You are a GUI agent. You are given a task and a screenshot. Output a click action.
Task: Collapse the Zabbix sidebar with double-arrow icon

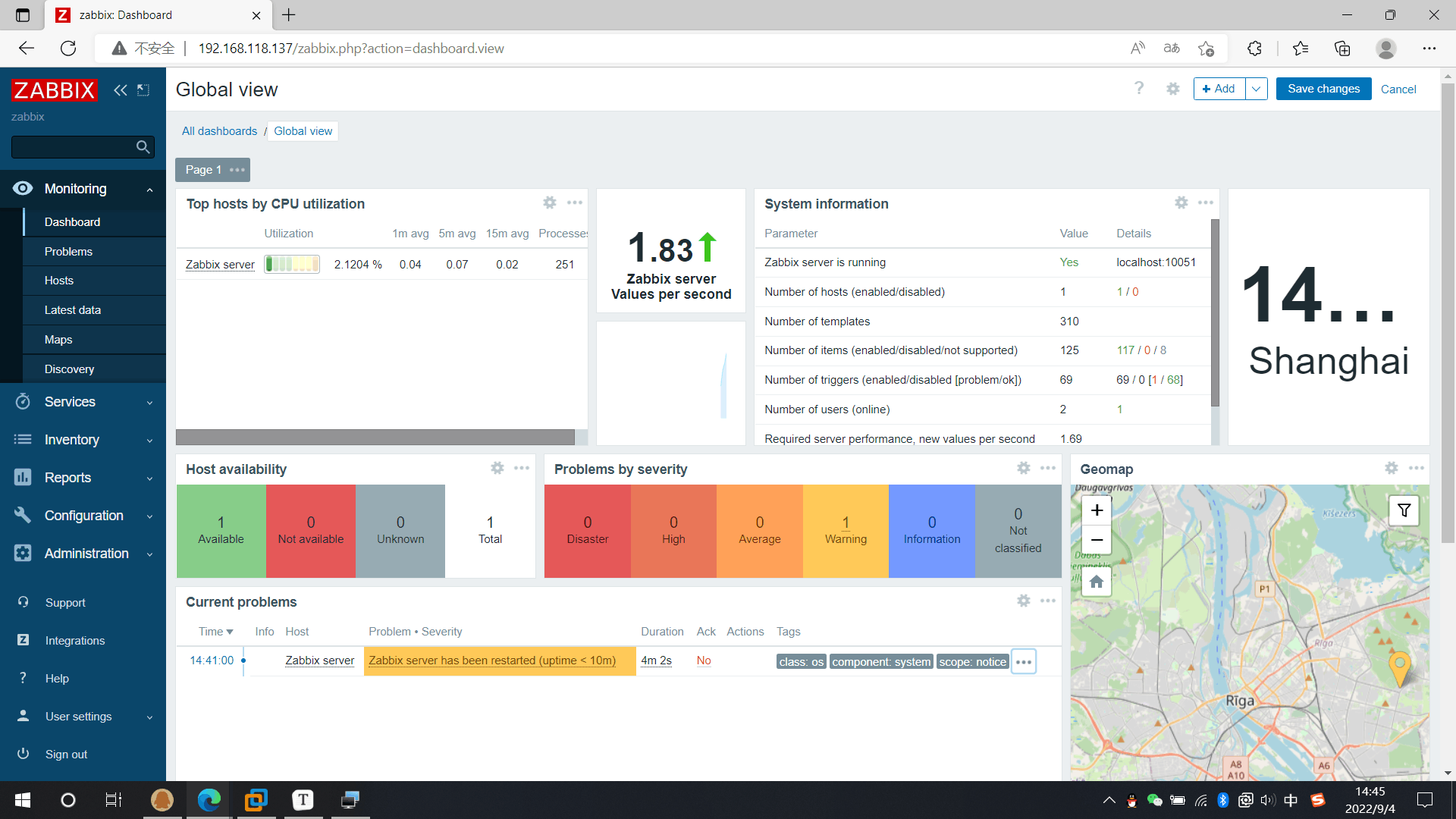(121, 90)
